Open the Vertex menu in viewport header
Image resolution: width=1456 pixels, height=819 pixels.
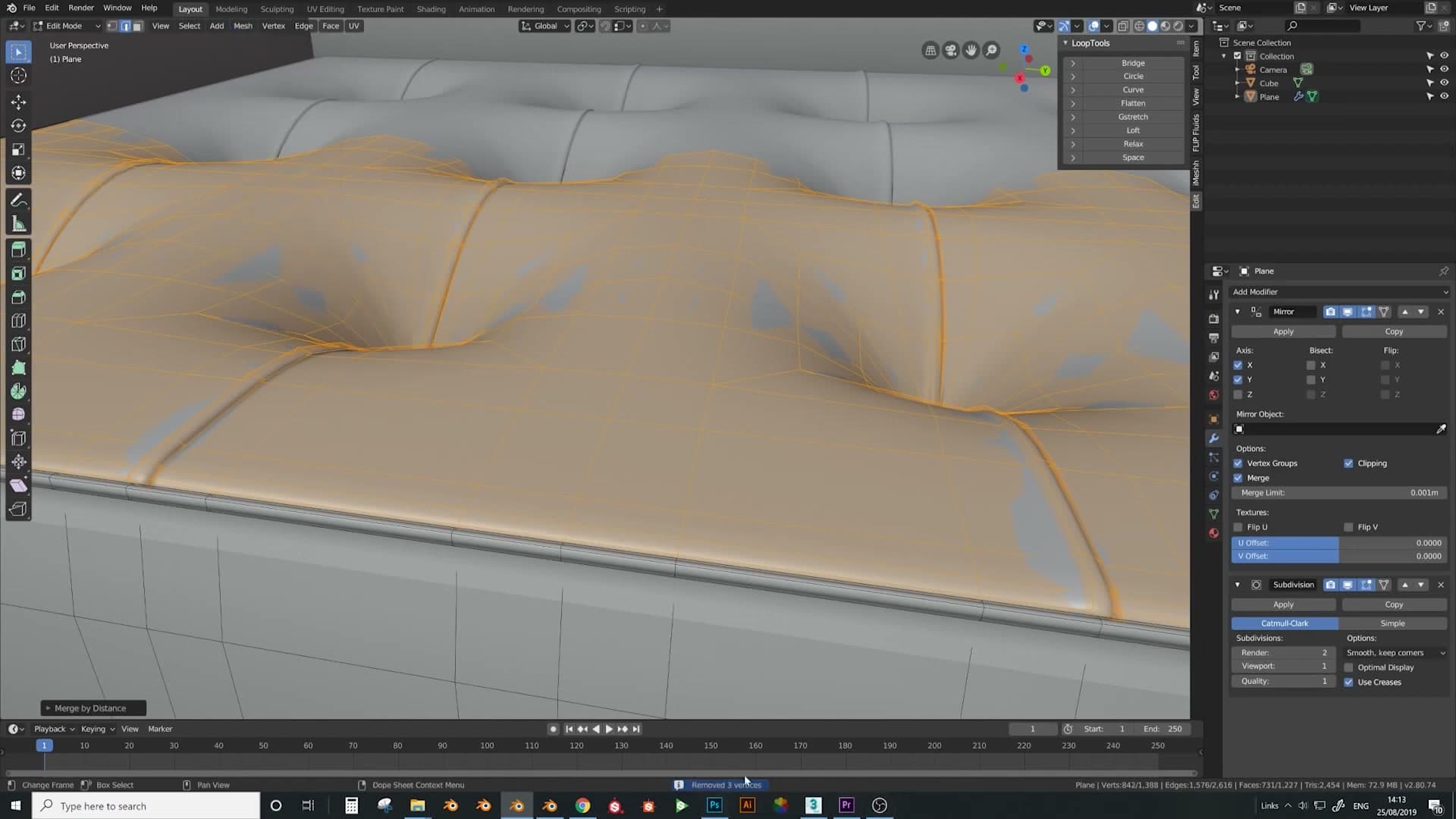(x=273, y=26)
